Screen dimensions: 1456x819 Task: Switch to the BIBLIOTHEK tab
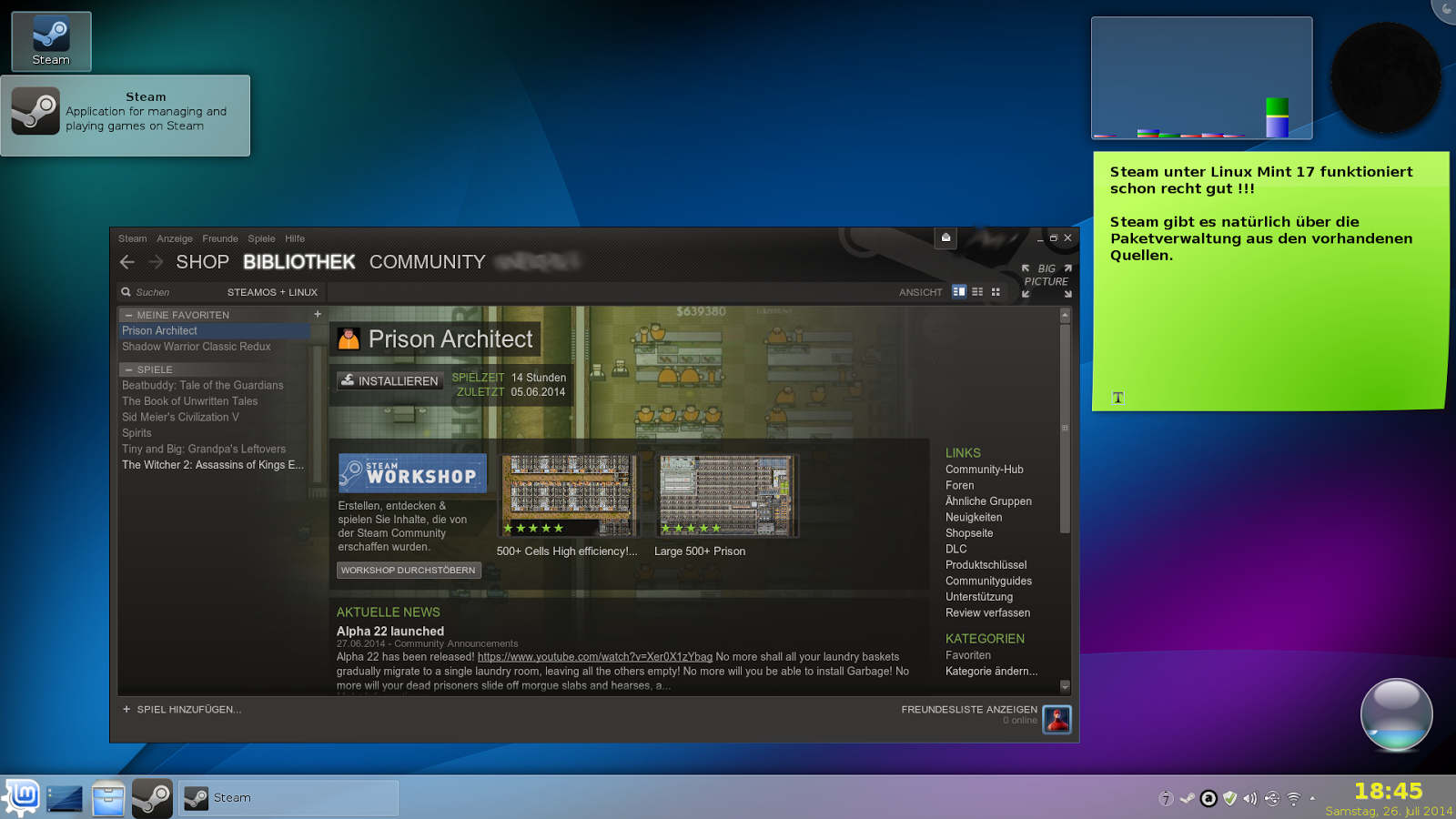click(x=298, y=262)
